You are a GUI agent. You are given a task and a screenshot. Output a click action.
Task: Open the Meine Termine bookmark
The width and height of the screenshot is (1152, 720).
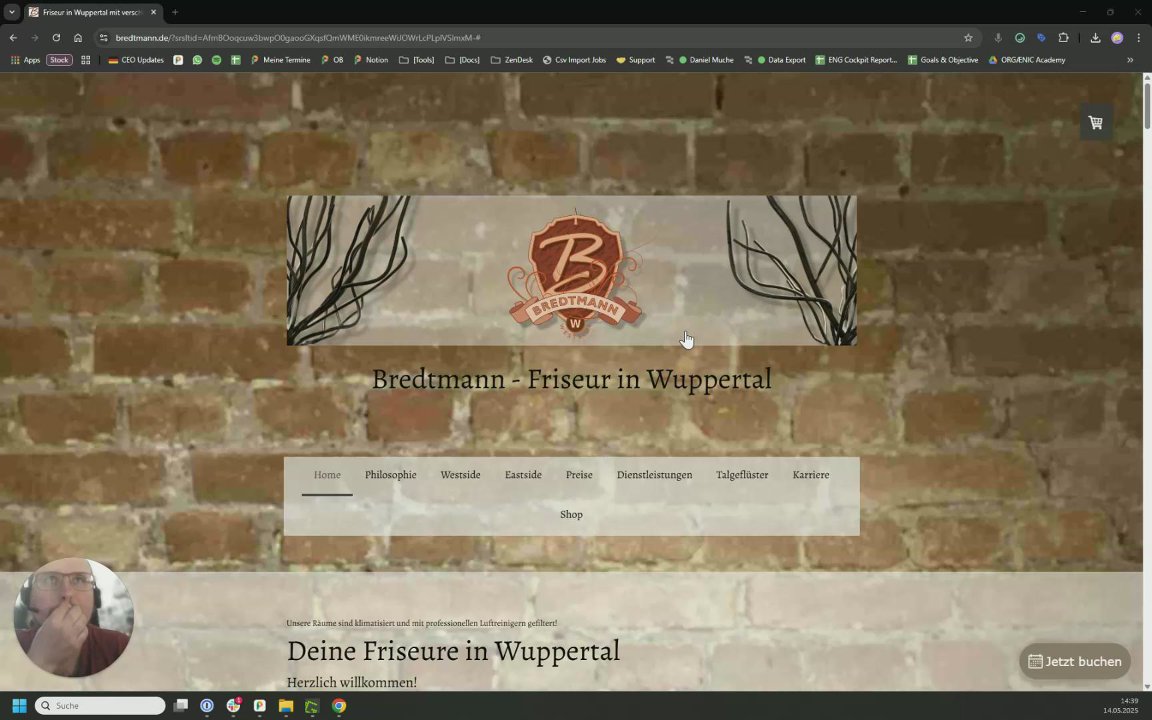coord(280,60)
